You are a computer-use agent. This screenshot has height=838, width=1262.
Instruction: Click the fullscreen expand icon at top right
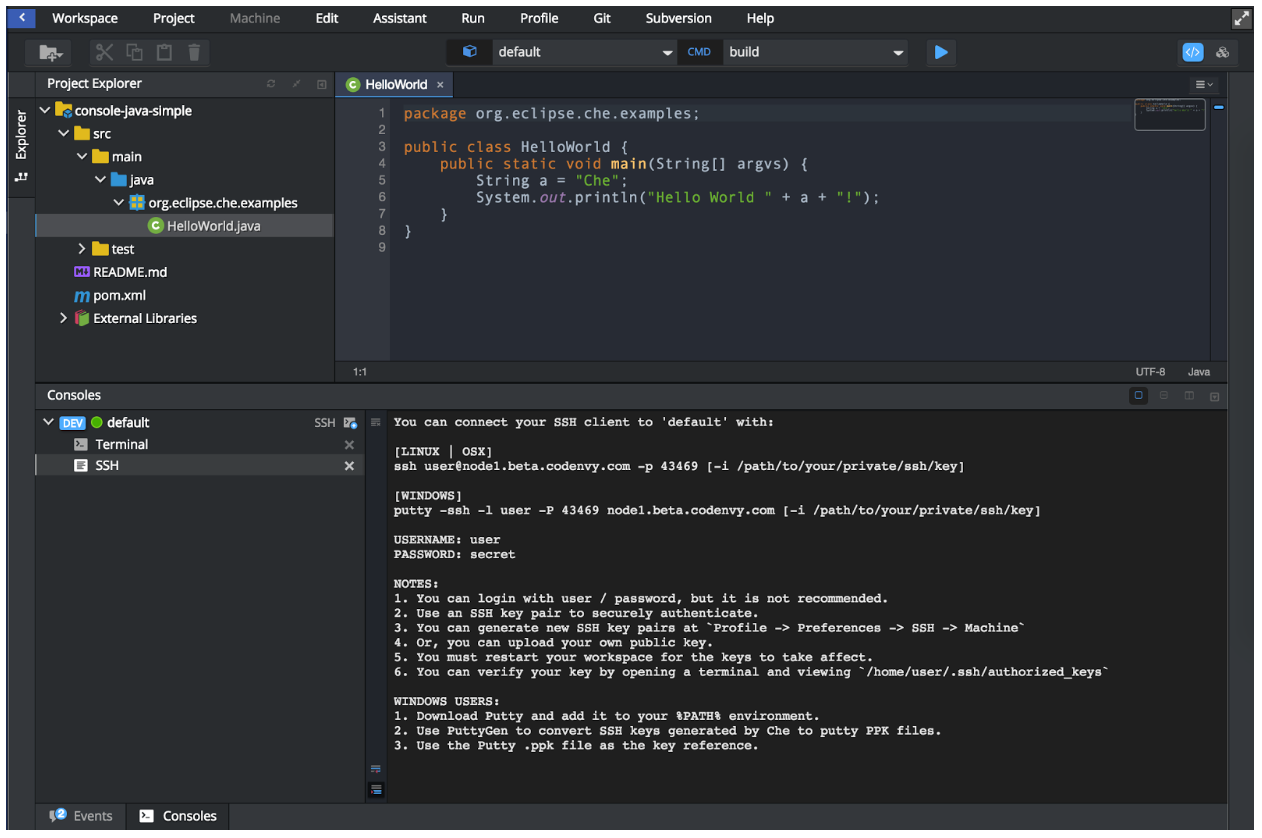click(1241, 18)
